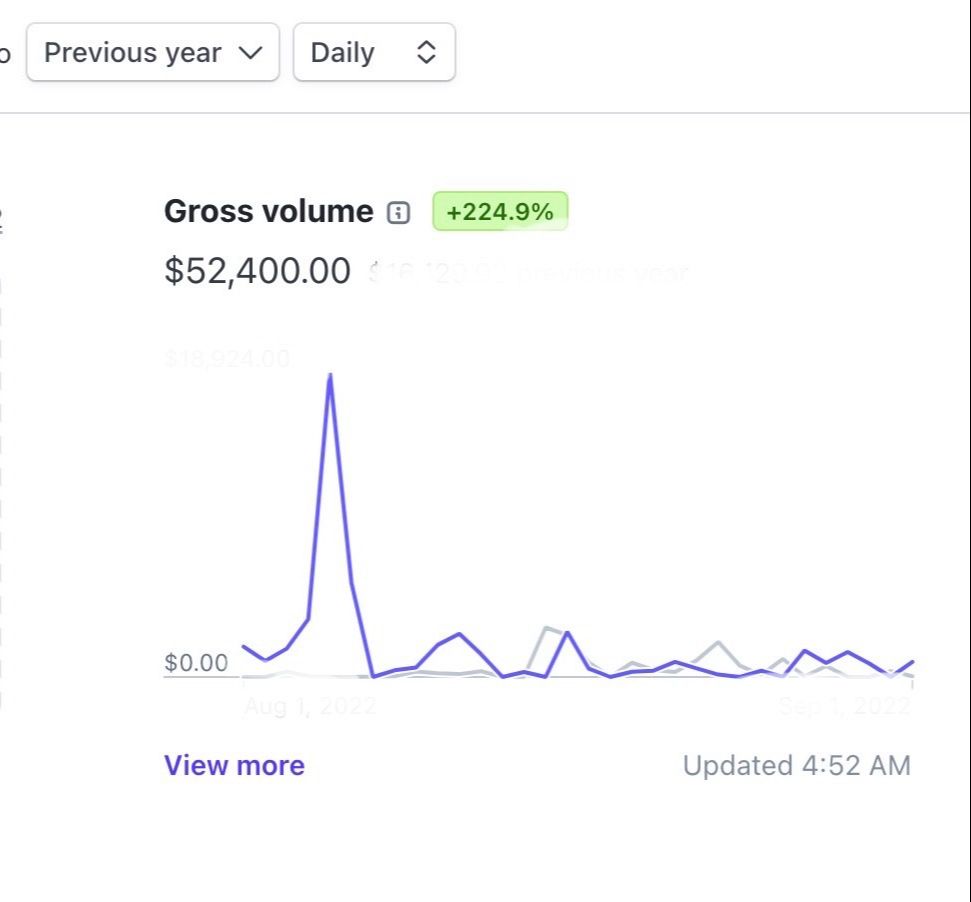Click the Daily label text
Viewport: 971px width, 902px height.
point(342,53)
